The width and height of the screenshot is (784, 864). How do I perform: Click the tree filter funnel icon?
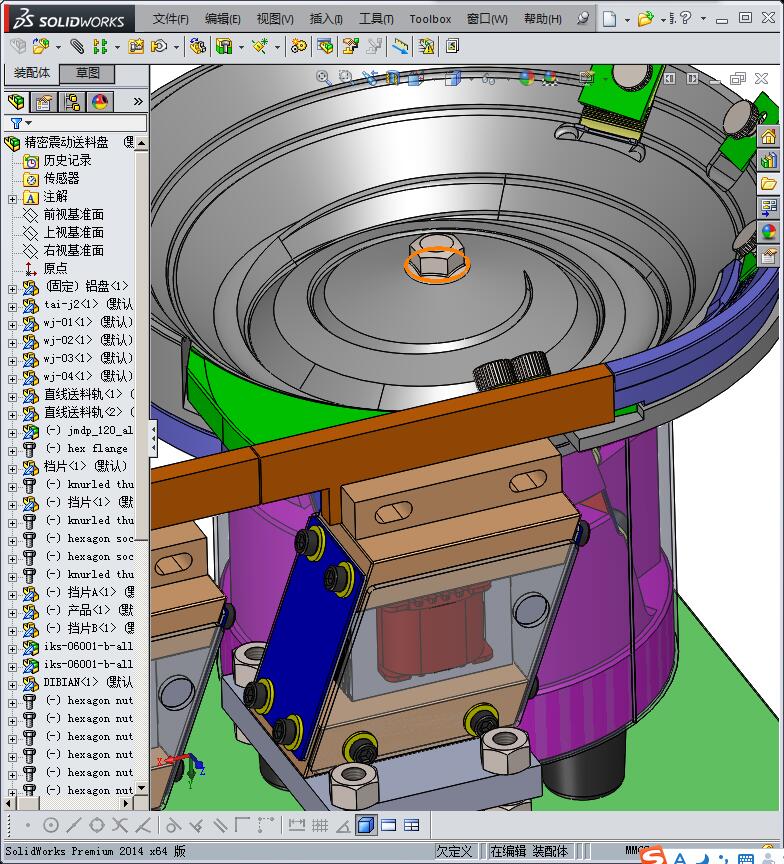[17, 123]
